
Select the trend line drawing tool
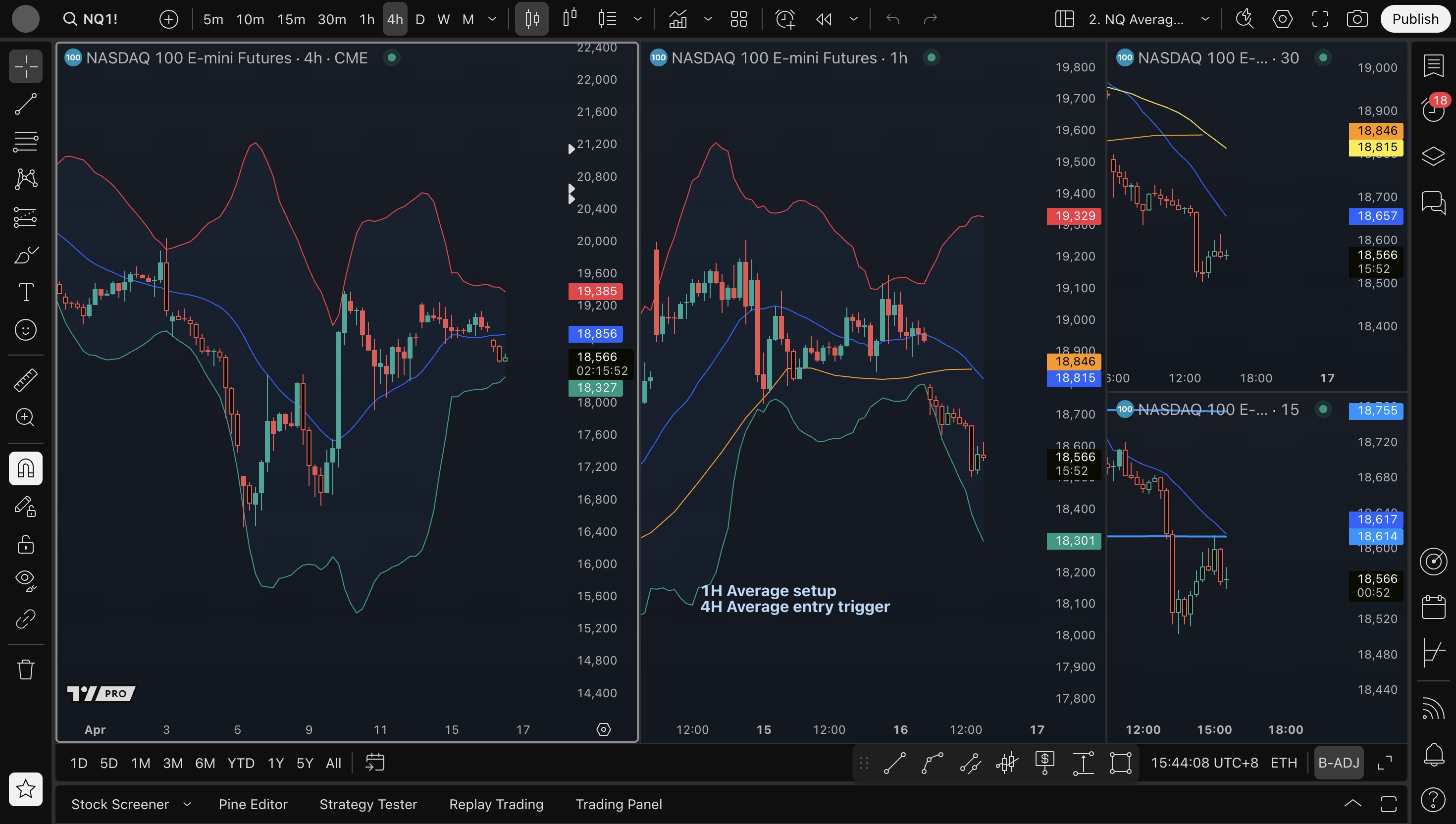click(25, 104)
